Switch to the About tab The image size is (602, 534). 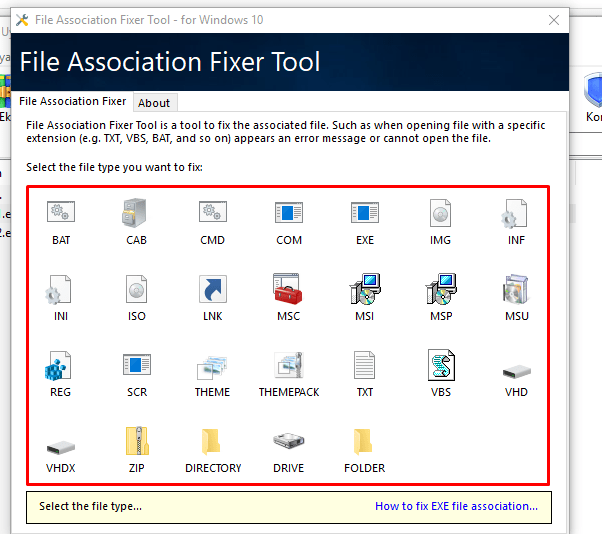click(x=155, y=103)
